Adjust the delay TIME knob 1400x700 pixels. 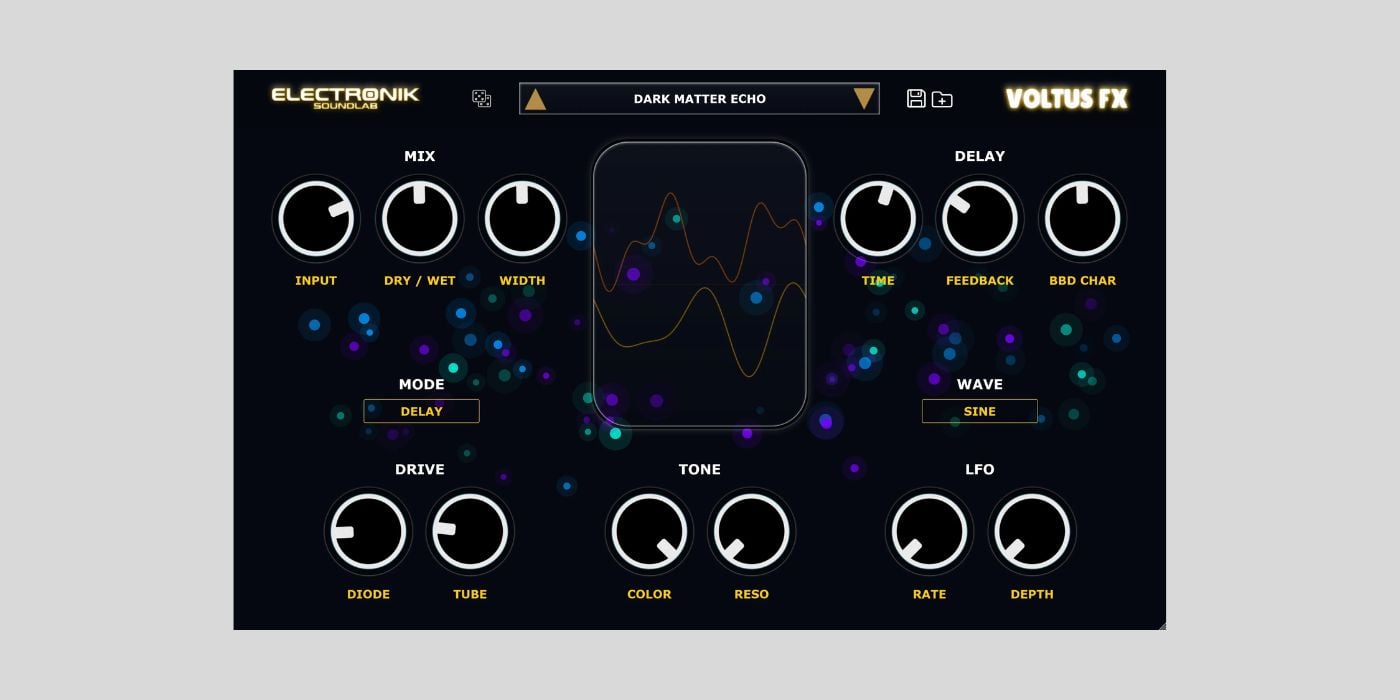(x=878, y=218)
